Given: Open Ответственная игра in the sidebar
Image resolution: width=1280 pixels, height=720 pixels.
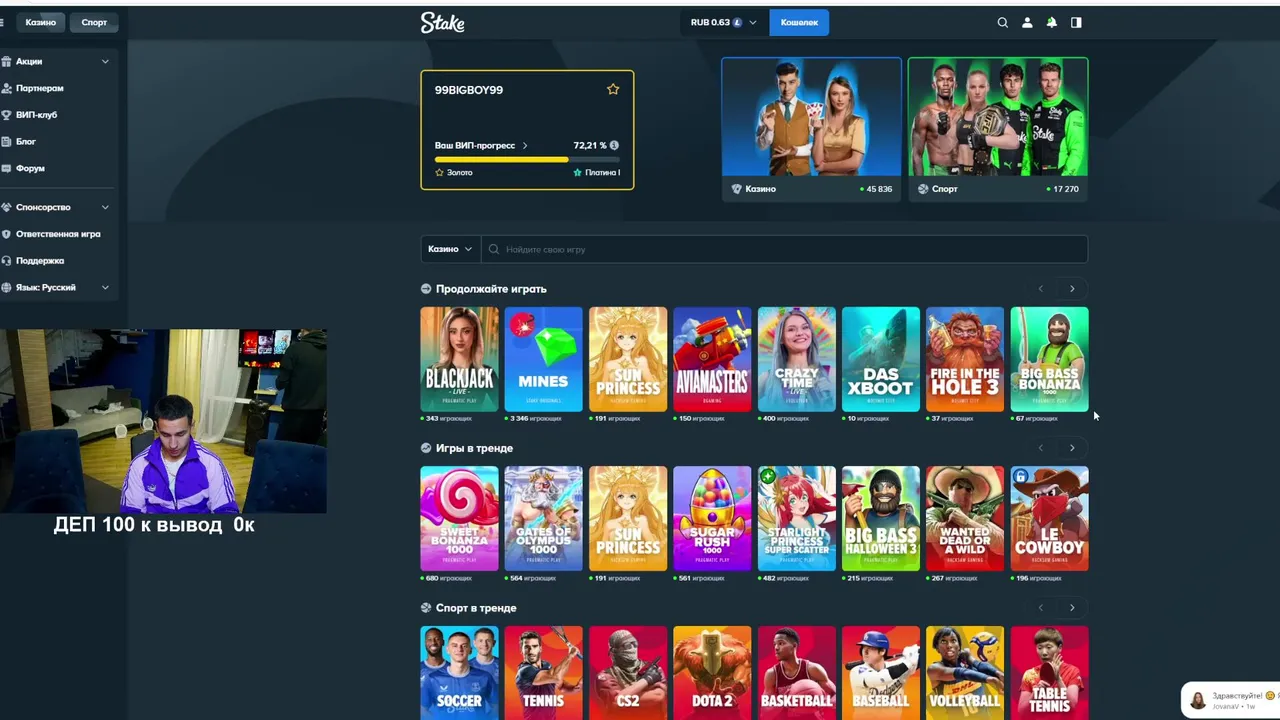Looking at the screenshot, I should (58, 234).
